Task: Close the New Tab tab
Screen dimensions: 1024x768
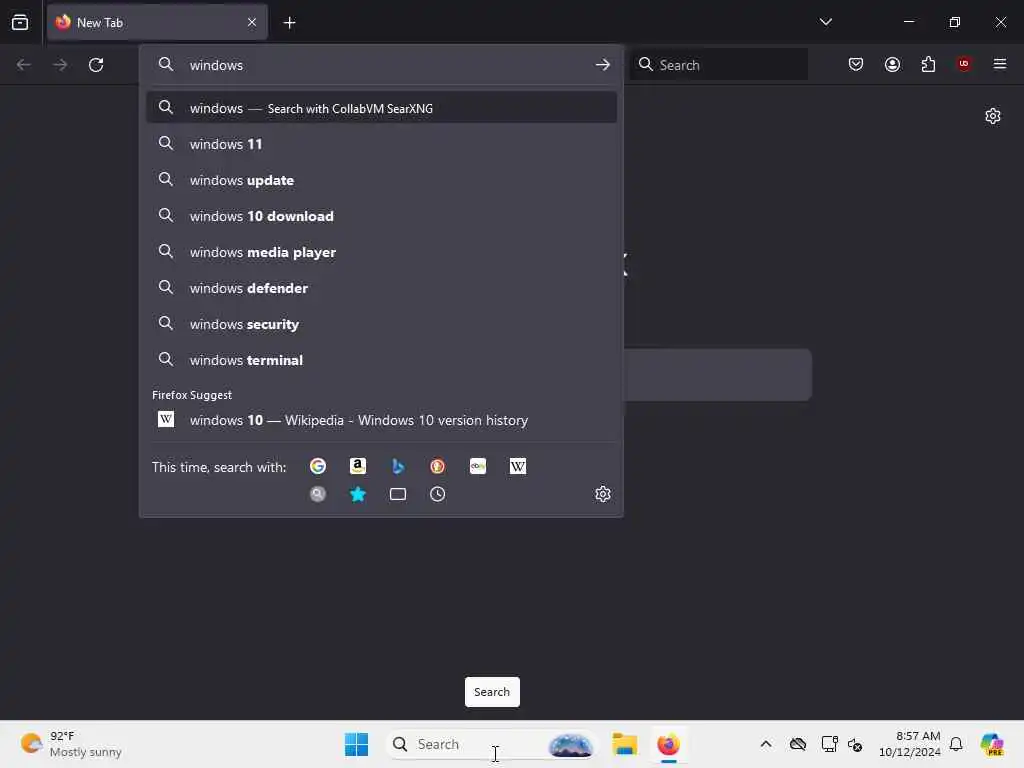Action: [252, 22]
